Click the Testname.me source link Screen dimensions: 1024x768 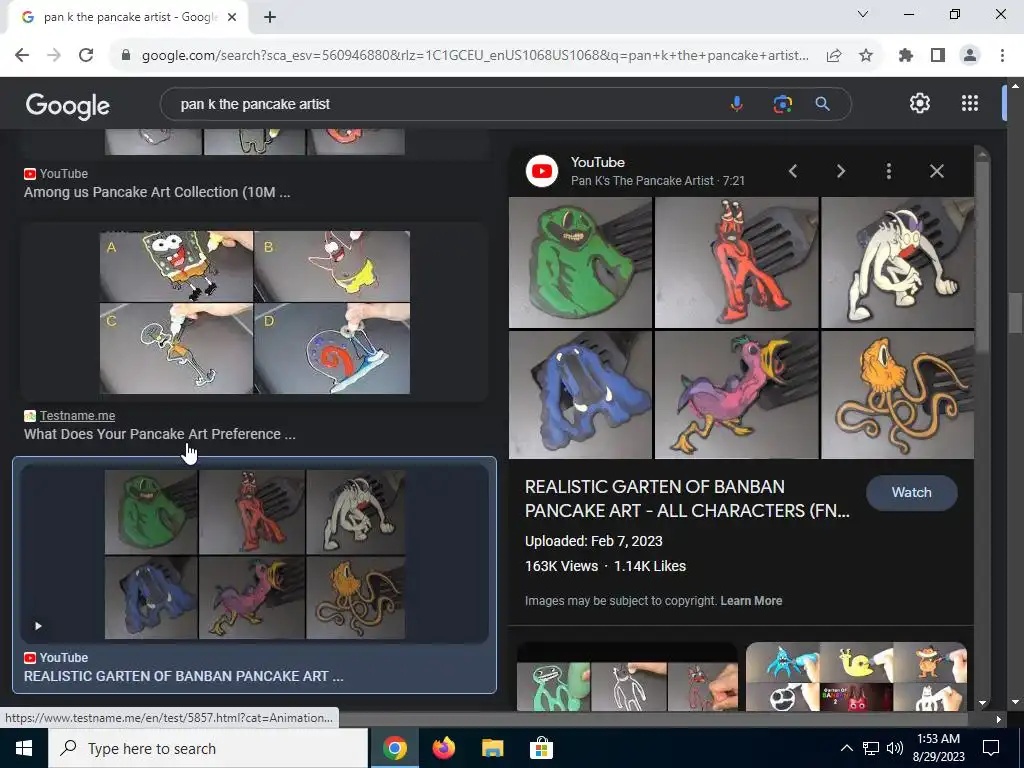77,416
